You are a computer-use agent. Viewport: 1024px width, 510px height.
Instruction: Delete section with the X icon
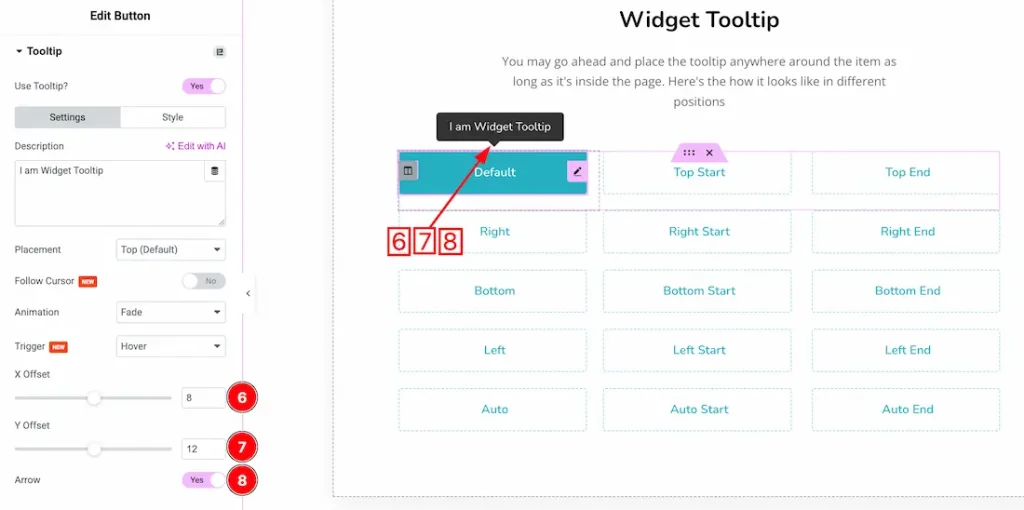pos(709,153)
